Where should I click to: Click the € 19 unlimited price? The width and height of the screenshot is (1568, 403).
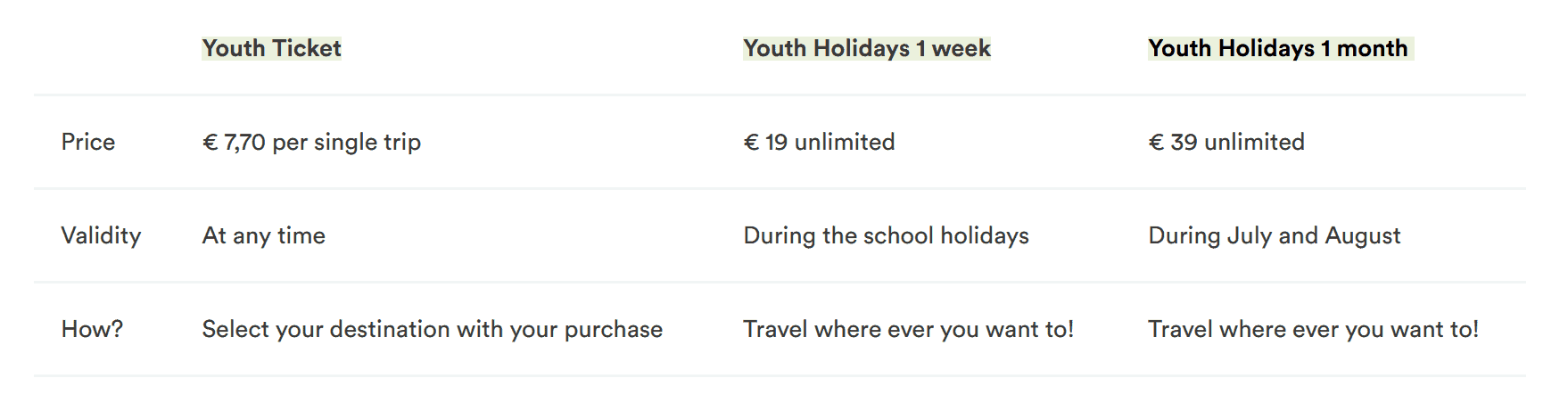click(819, 142)
